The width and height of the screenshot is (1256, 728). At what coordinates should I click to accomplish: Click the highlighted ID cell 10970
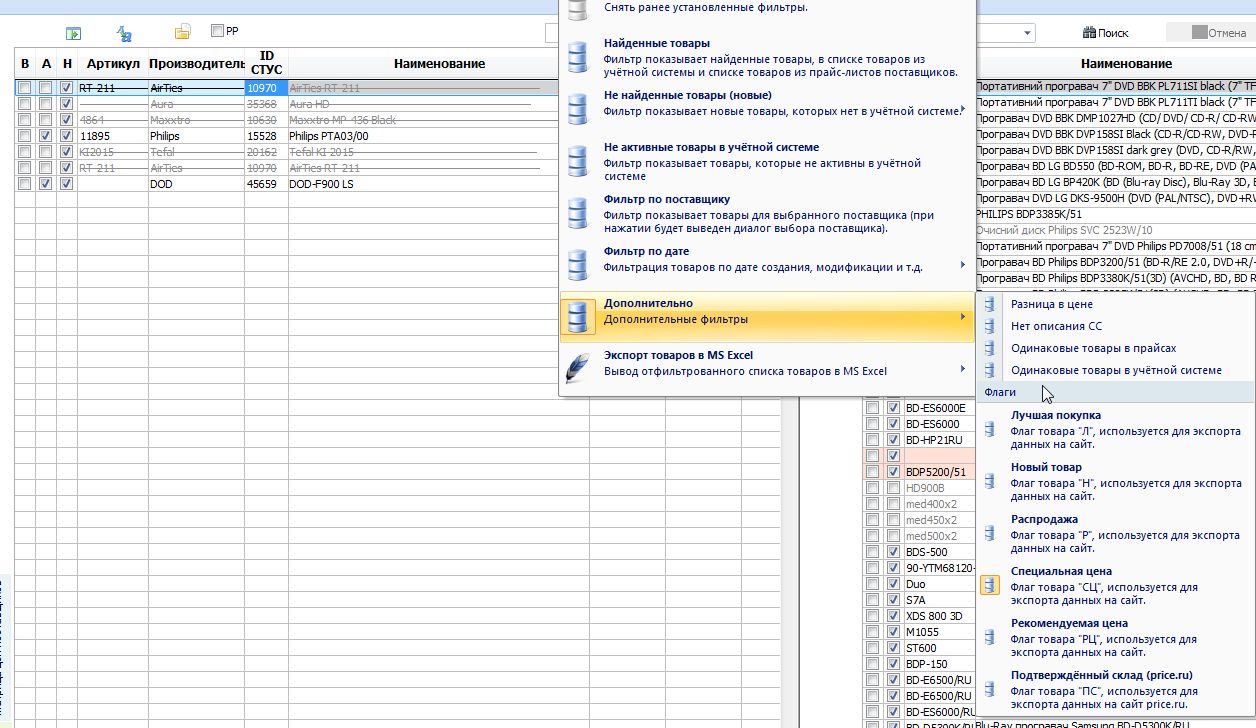pos(265,88)
